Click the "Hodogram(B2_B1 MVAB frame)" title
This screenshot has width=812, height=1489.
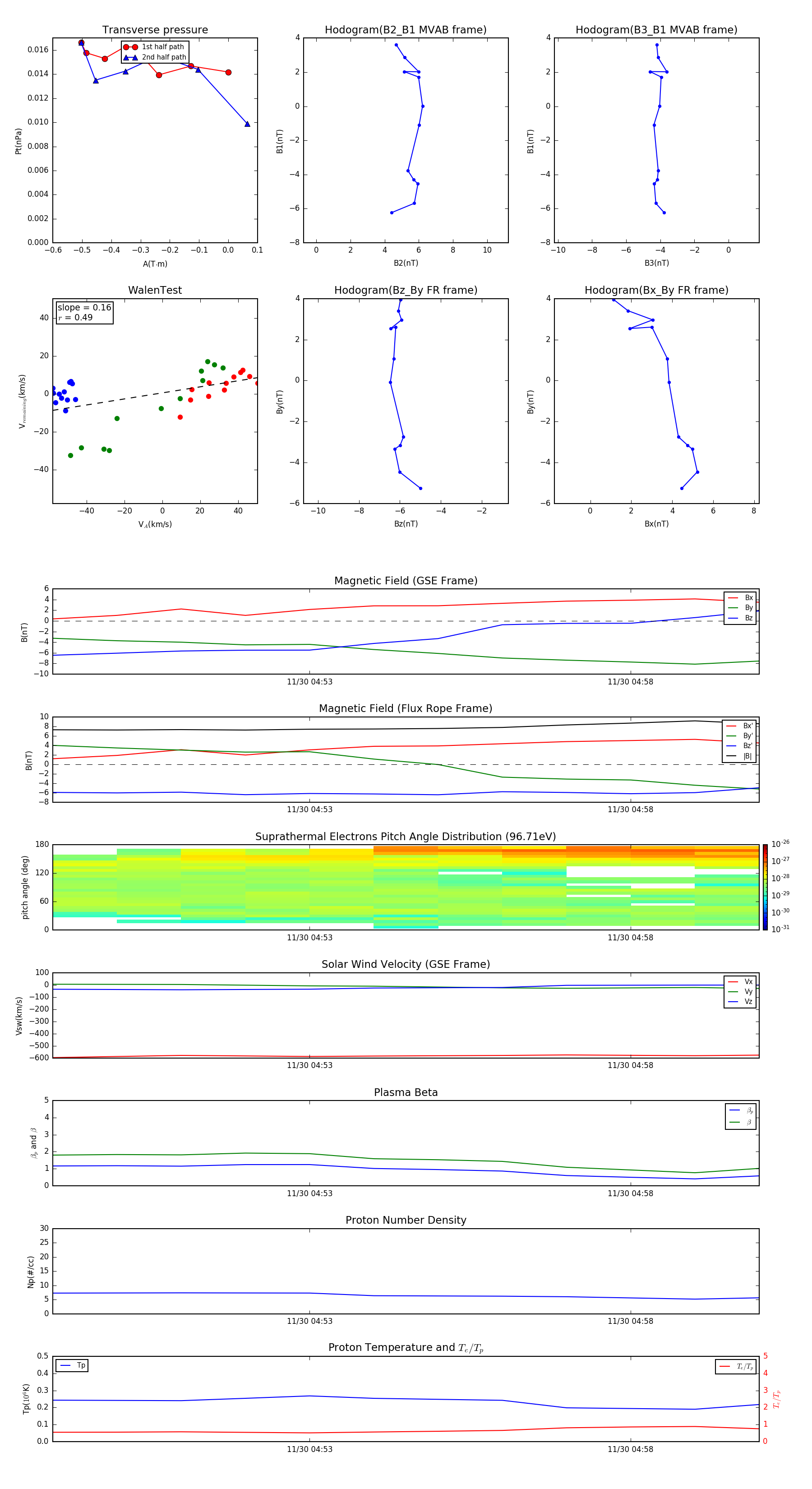406,30
